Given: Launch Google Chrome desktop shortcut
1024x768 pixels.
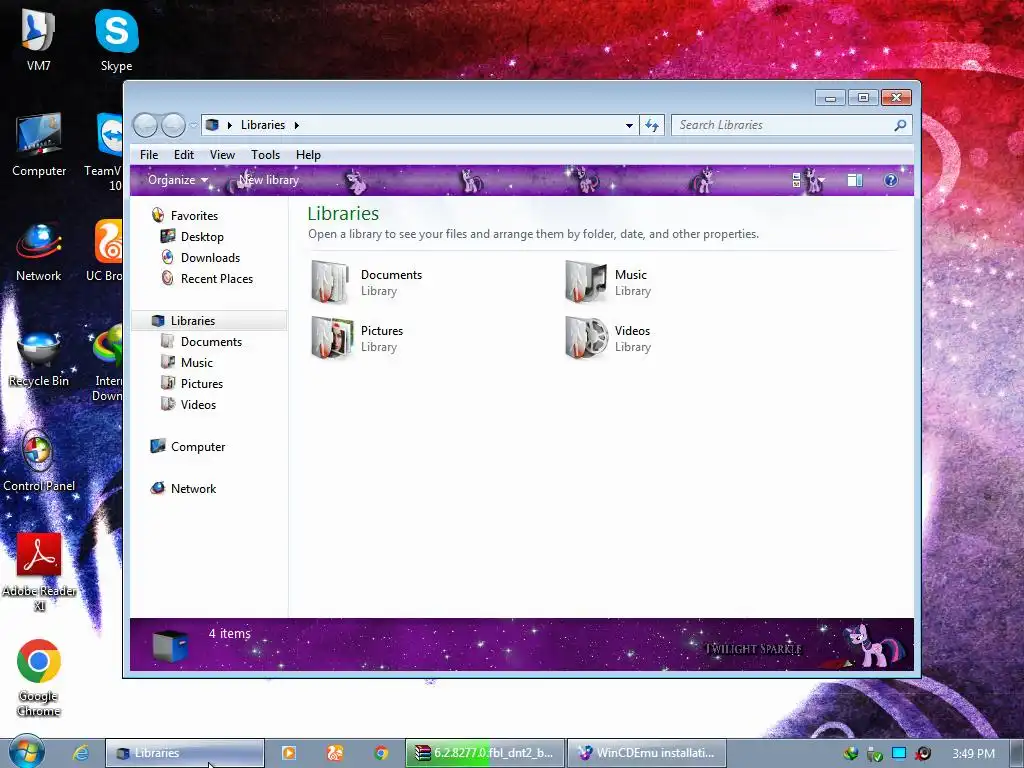Looking at the screenshot, I should [39, 678].
